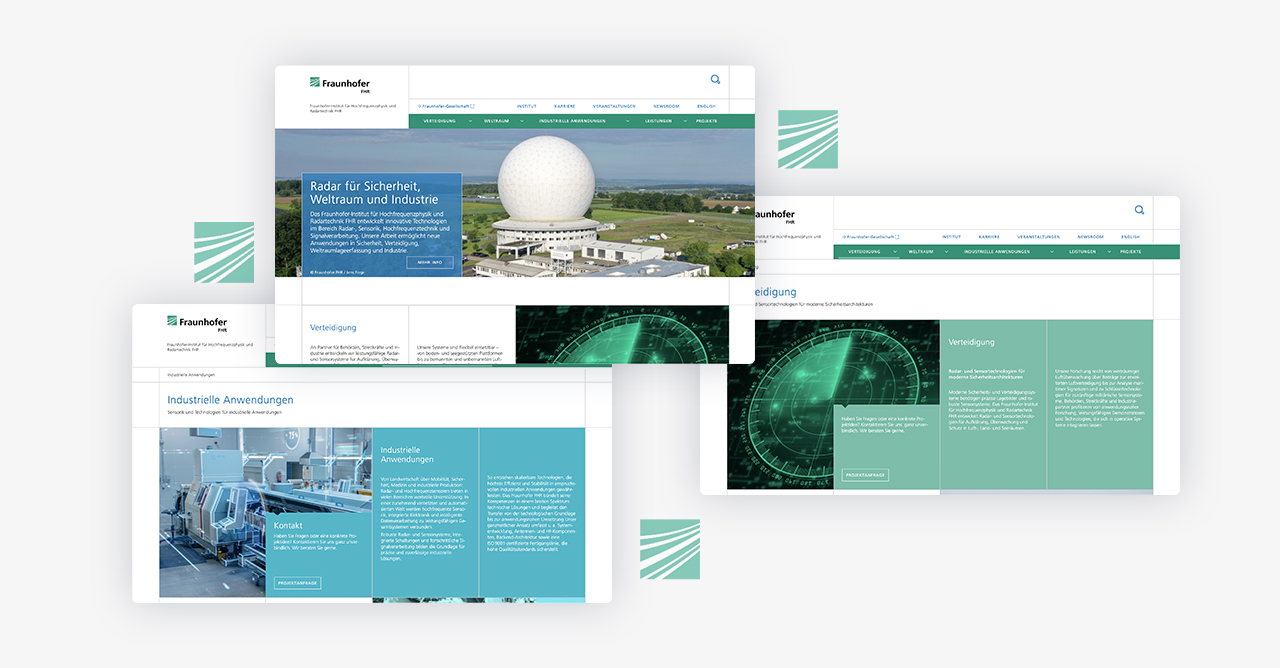Select PROJEKTE in homepage window green menu bar
The width and height of the screenshot is (1280, 668).
[x=707, y=121]
